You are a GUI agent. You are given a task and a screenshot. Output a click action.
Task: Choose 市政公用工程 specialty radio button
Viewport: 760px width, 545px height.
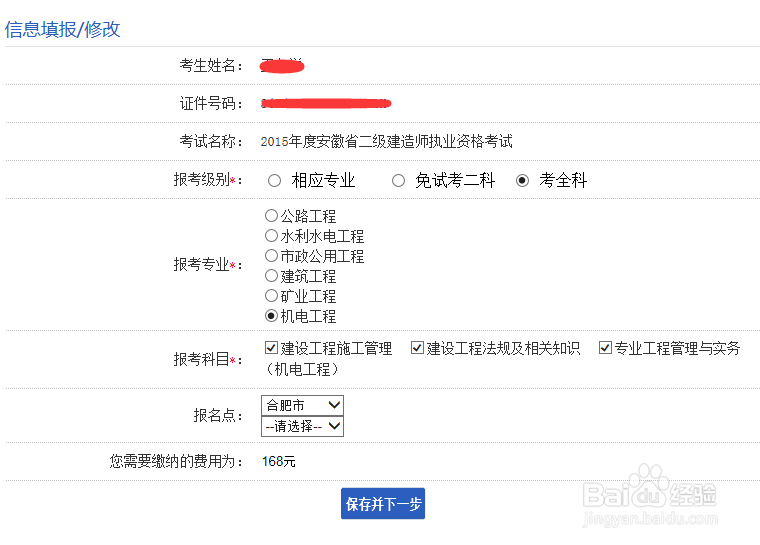coord(271,256)
